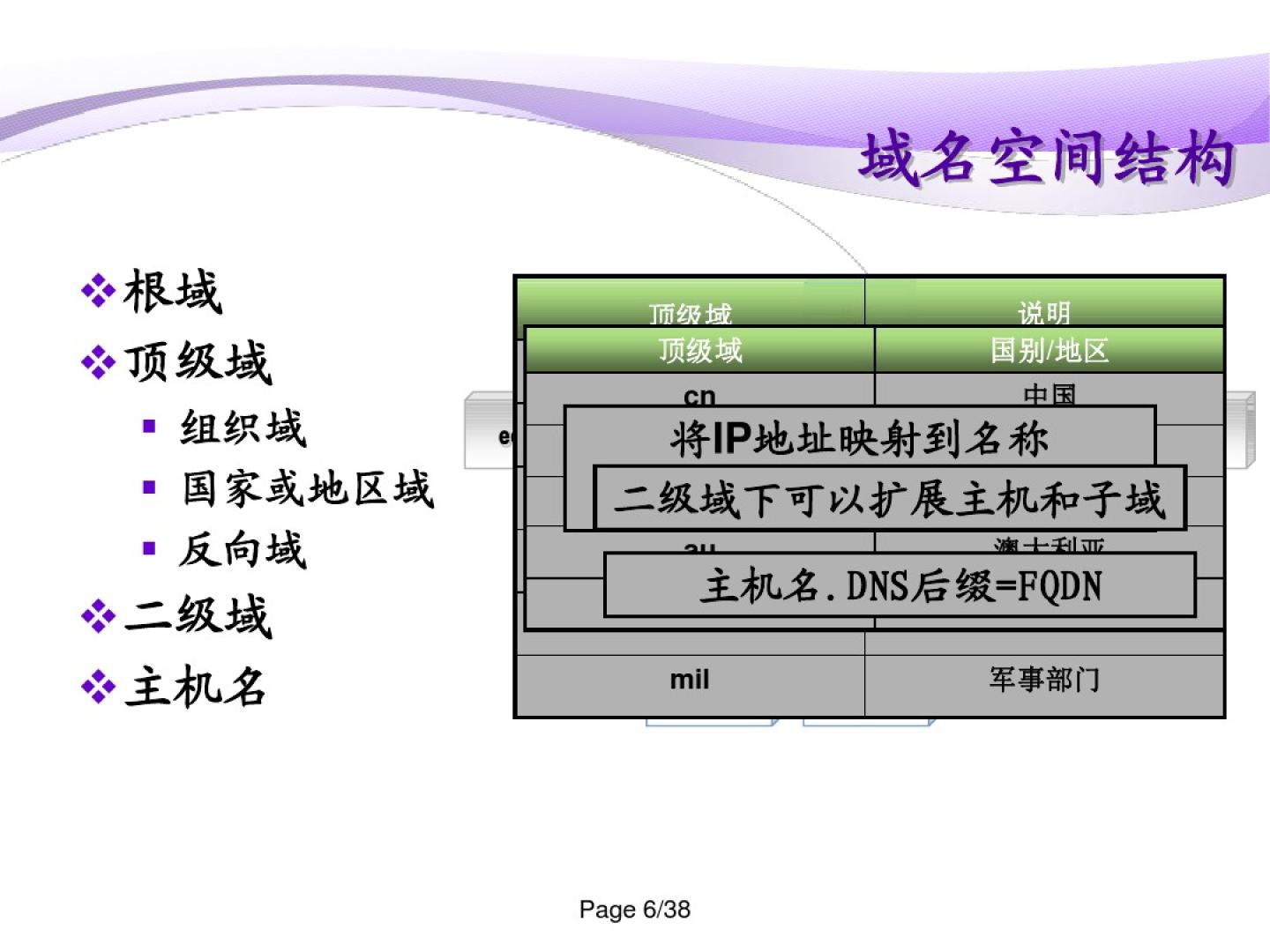Select the cn table cell
1270x952 pixels.
pyautogui.click(x=699, y=394)
